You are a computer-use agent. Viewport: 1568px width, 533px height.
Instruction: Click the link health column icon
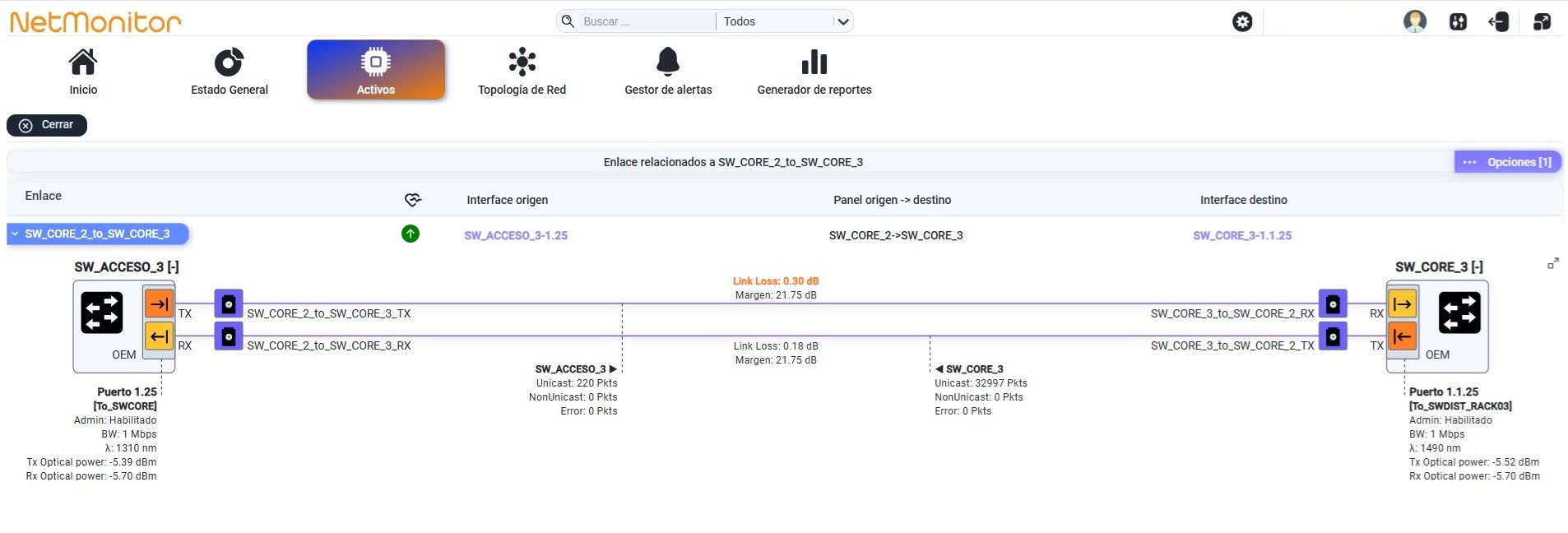pos(413,200)
